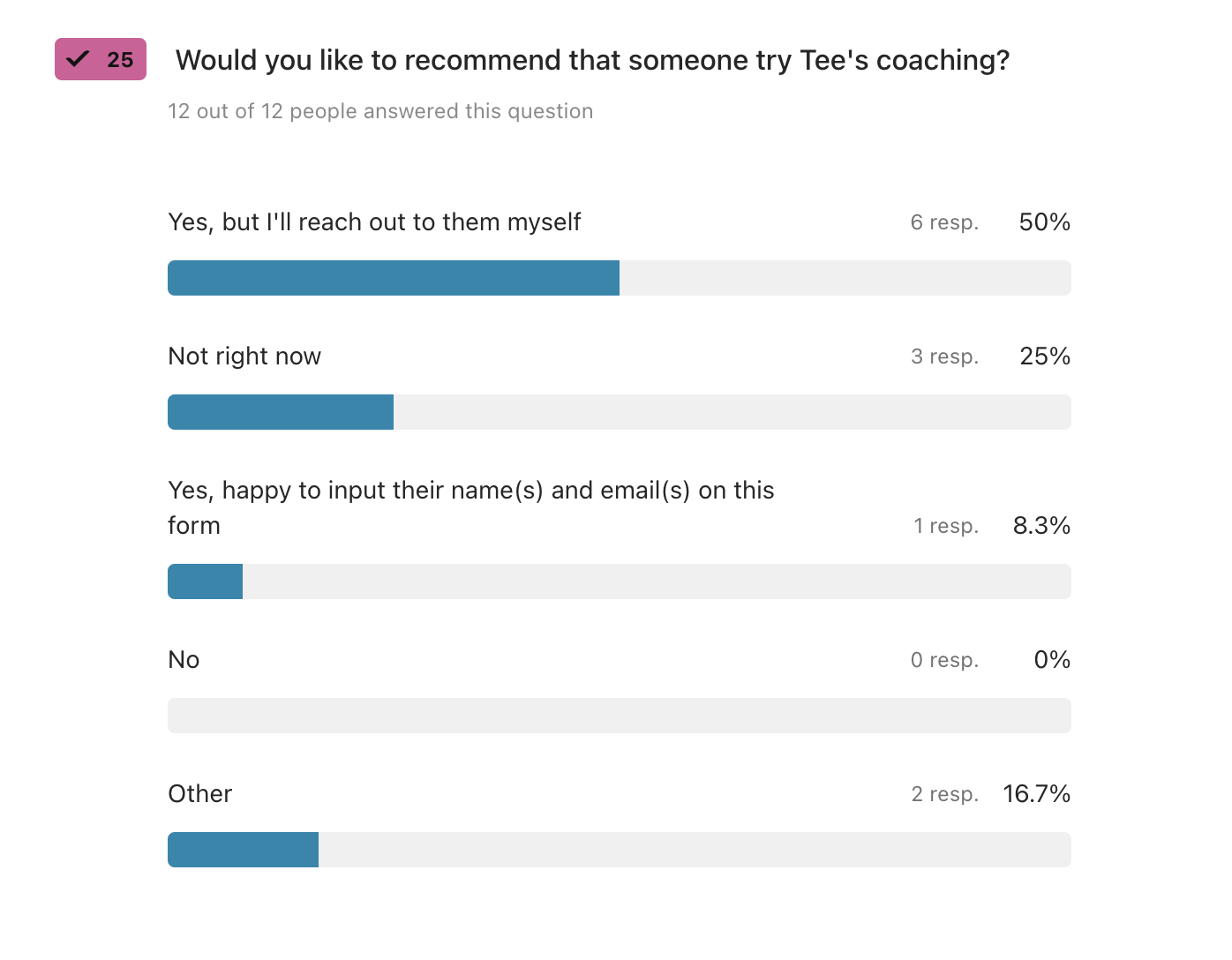Click the blue filled bar for the 50% answer
The width and height of the screenshot is (1232, 960).
pyautogui.click(x=394, y=278)
